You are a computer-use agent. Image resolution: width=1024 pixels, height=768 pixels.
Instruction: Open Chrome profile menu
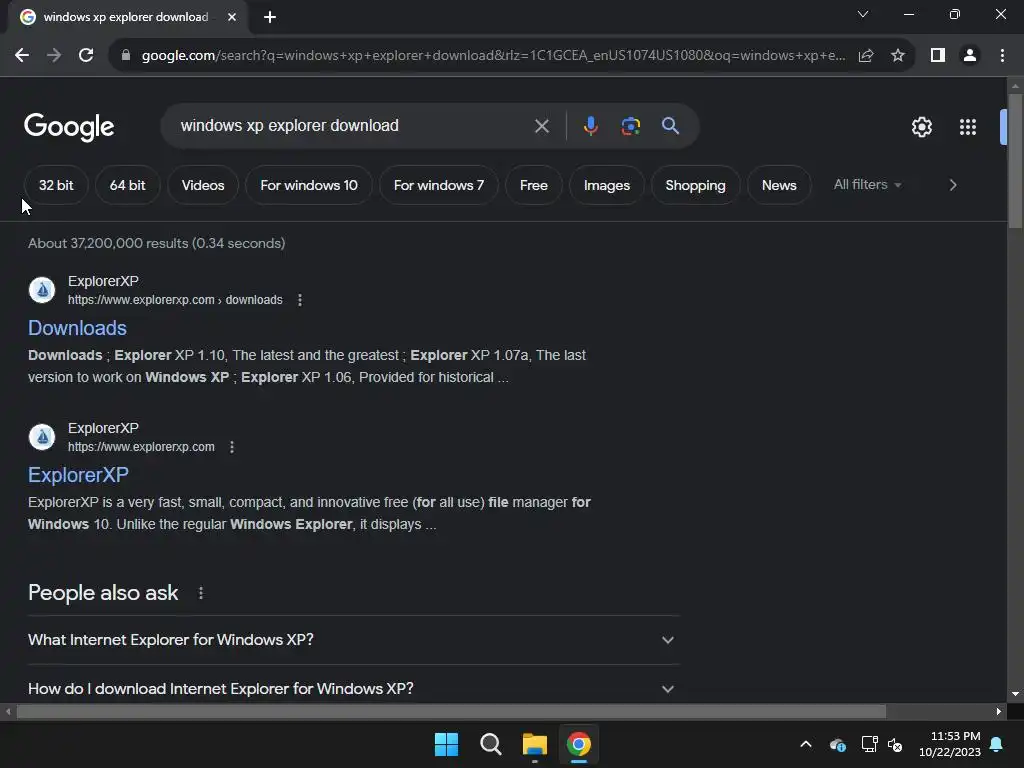(970, 56)
